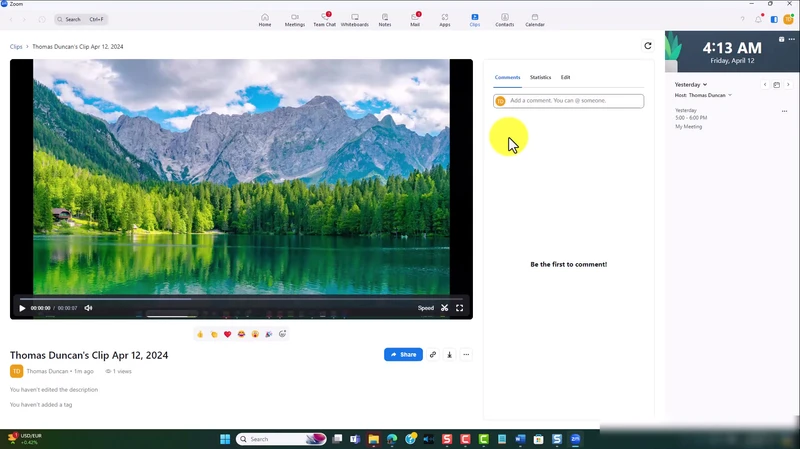
Task: Mute the clip audio speaker icon
Action: coord(88,308)
